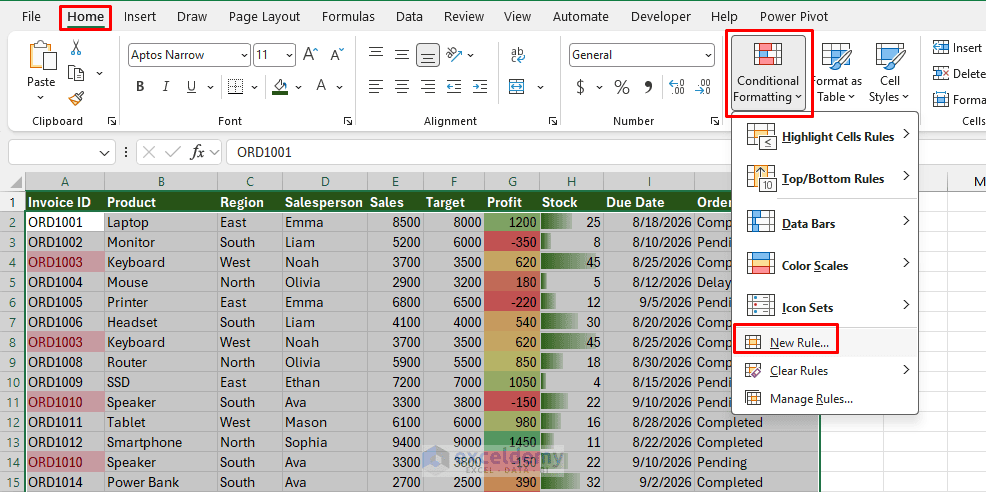Open the Alignment settings dialog launcher
Viewport: 986px width, 492px height.
tap(553, 121)
